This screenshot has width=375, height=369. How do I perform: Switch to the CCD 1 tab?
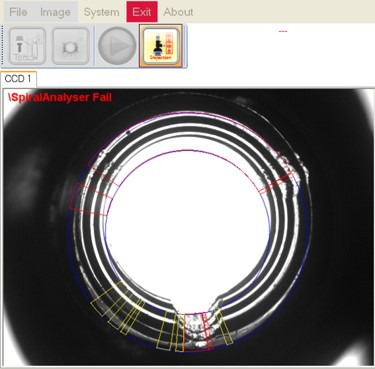[x=18, y=79]
